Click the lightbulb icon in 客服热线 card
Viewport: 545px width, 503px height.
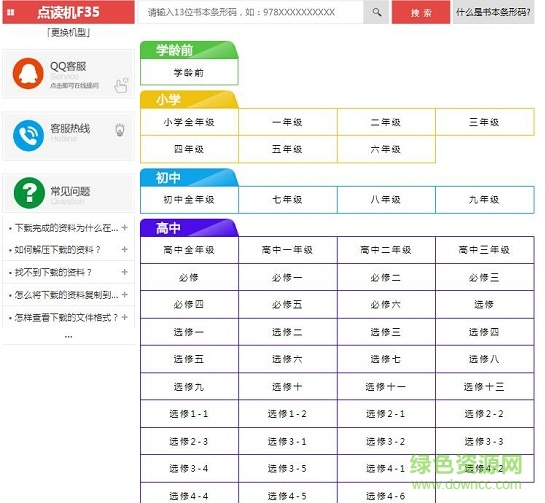(x=120, y=130)
